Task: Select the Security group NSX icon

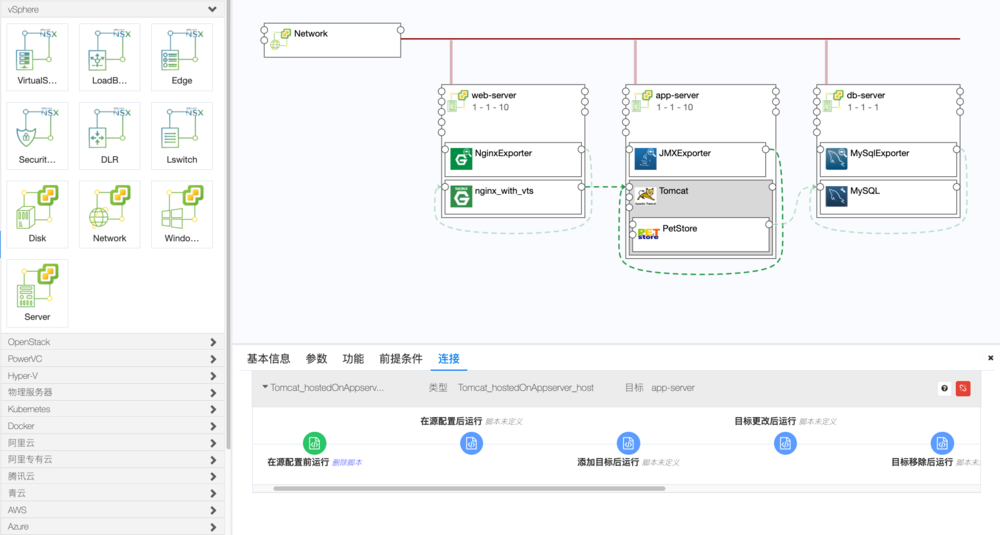Action: tap(37, 136)
